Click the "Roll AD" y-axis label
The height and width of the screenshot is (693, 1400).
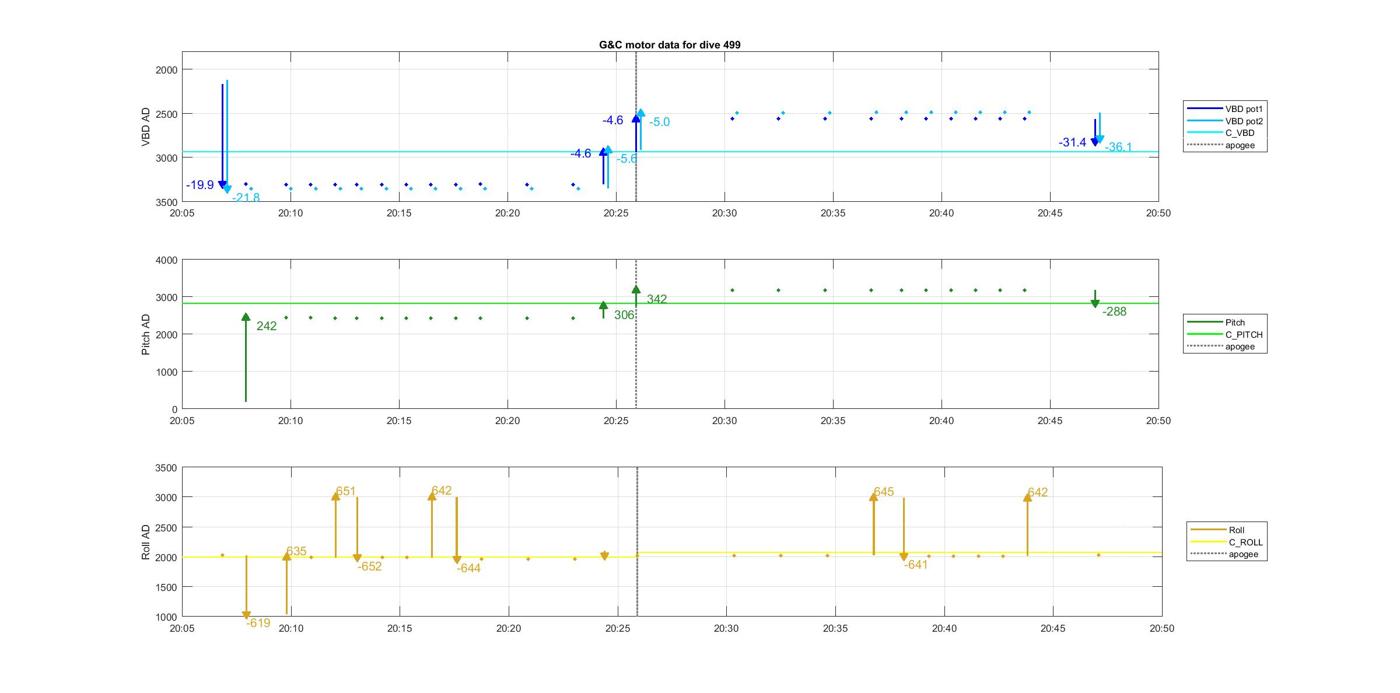pyautogui.click(x=146, y=541)
